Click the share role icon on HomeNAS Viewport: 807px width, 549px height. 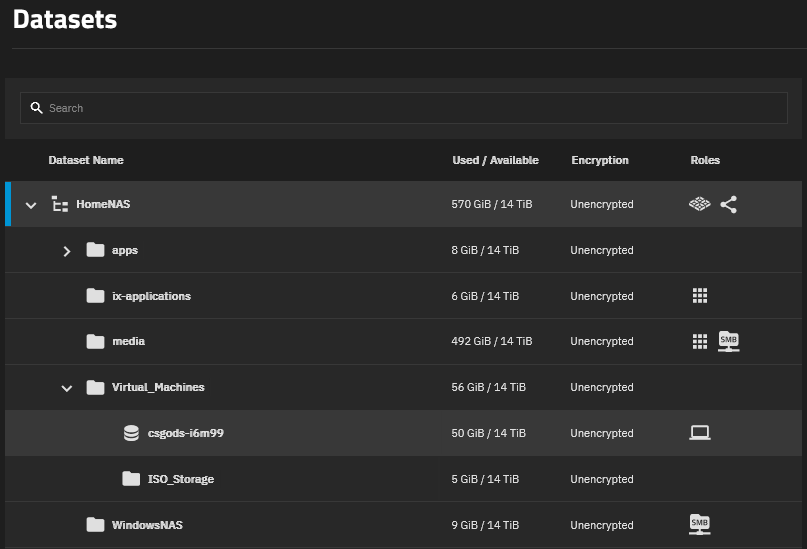(729, 204)
